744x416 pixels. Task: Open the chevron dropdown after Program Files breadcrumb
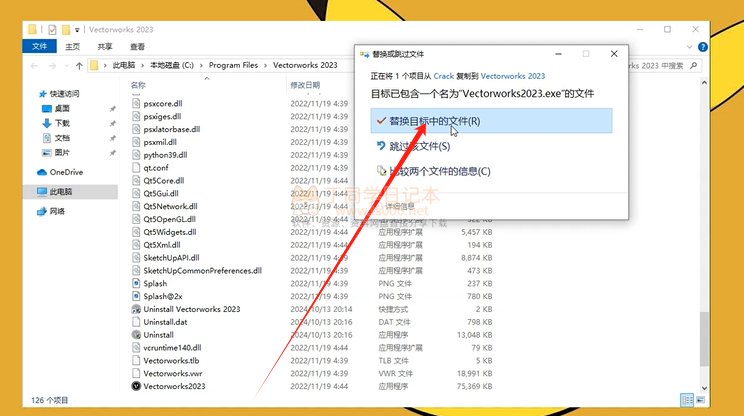266,65
